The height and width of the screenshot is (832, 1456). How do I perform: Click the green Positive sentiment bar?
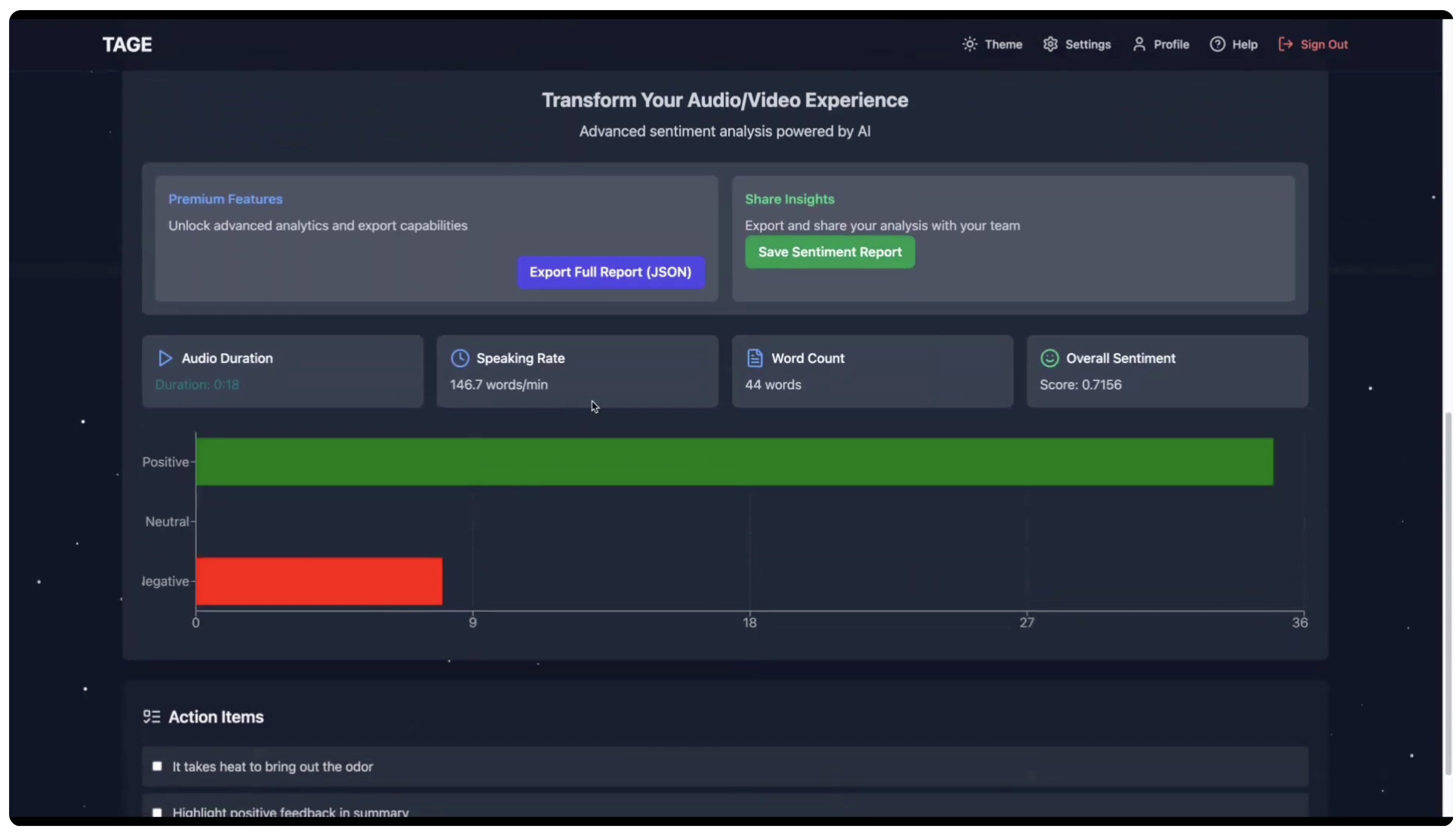[x=734, y=462]
